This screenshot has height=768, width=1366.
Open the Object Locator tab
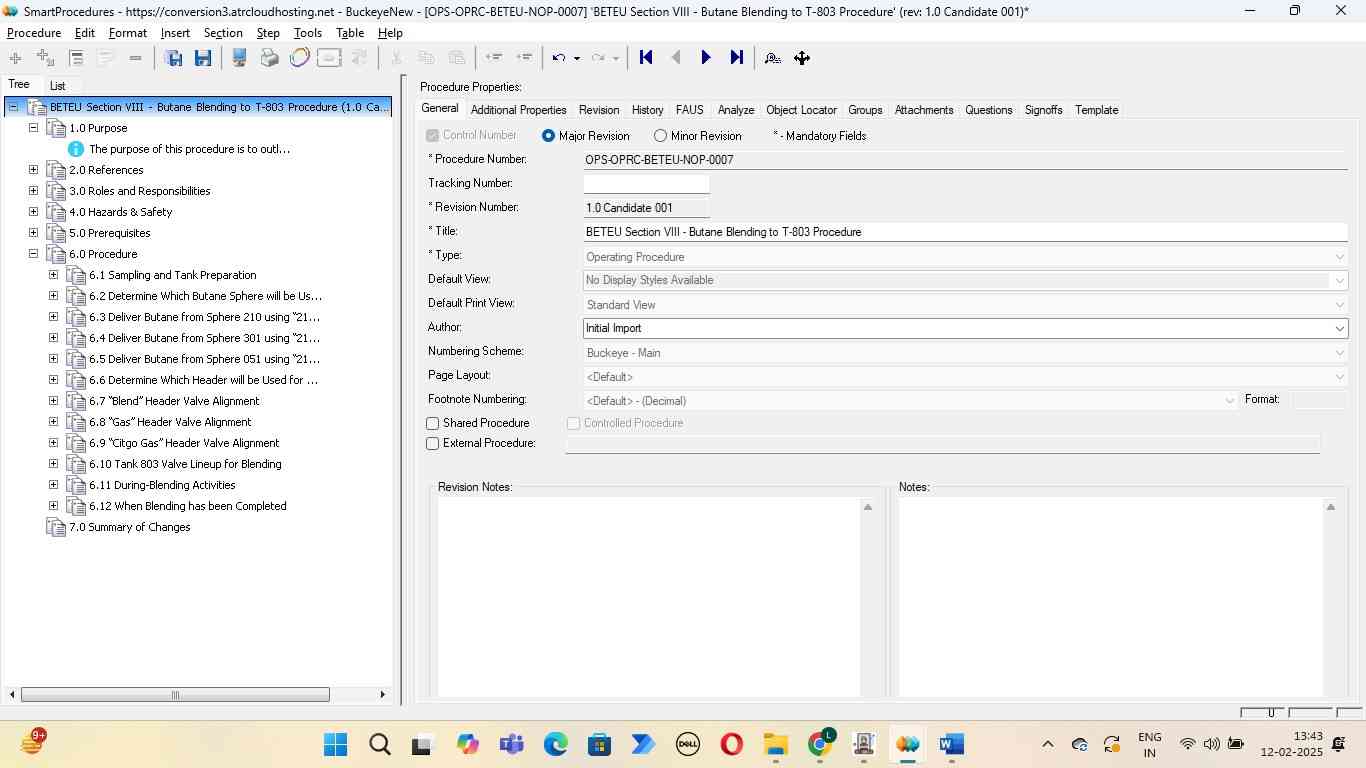801,110
